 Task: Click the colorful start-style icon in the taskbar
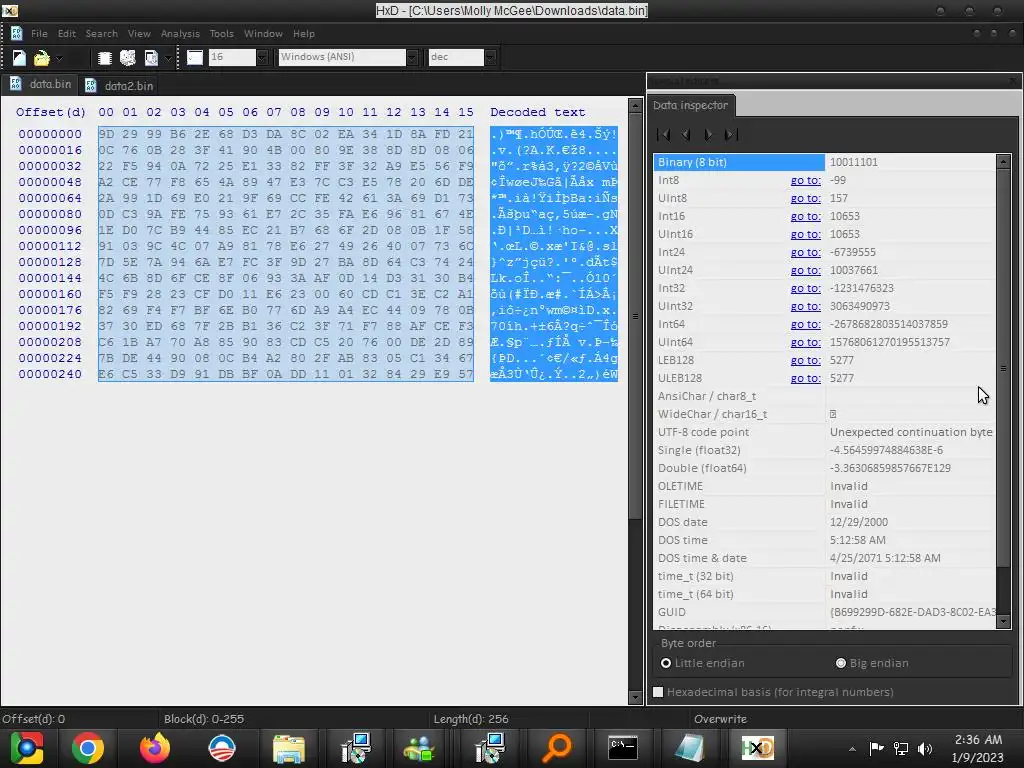coord(27,748)
